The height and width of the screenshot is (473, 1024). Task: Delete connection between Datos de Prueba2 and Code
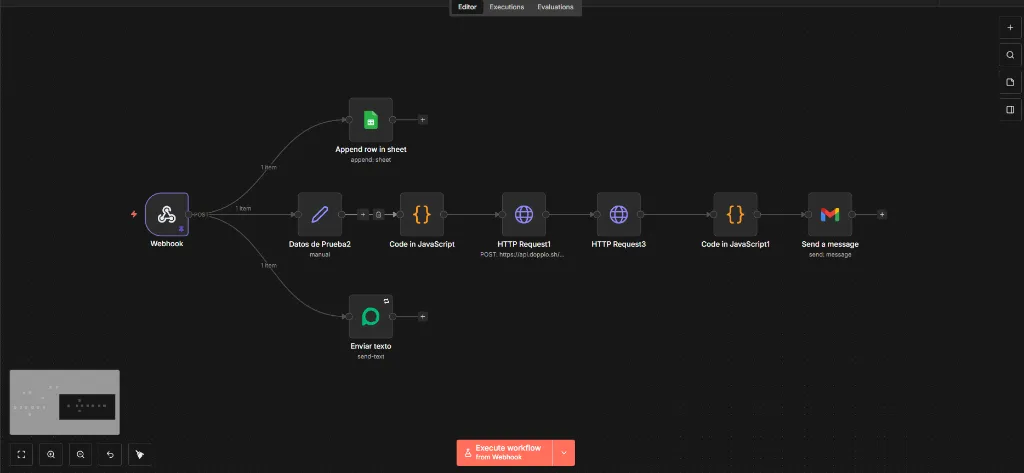point(378,214)
